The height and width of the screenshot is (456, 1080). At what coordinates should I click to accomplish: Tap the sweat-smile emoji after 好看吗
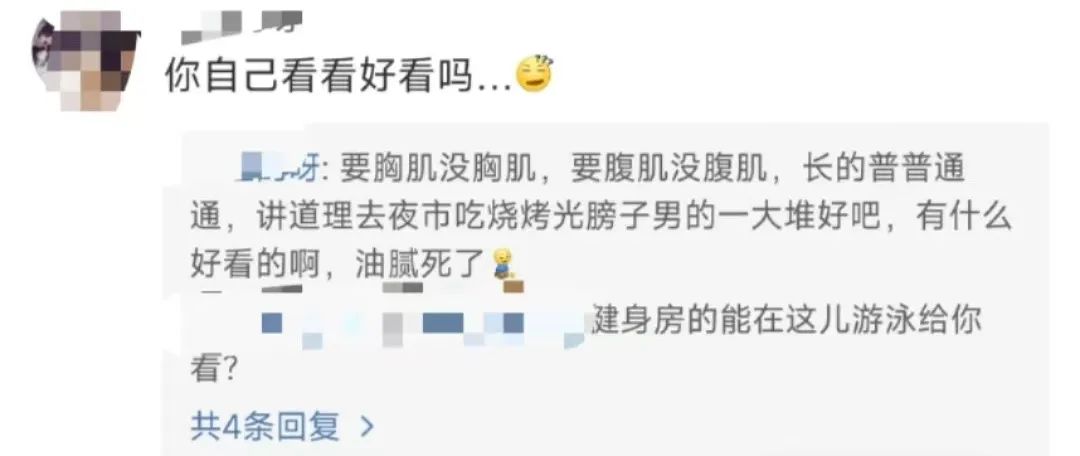(534, 75)
